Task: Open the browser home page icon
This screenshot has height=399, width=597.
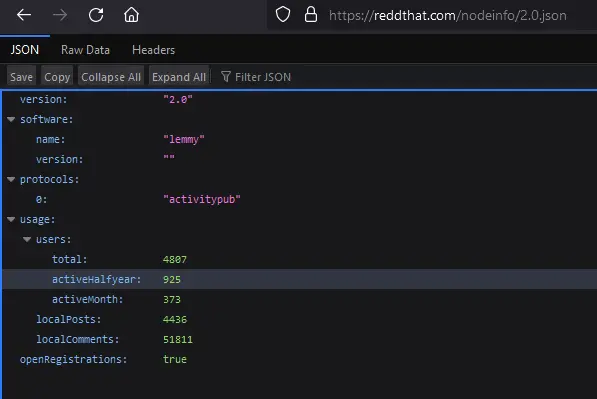Action: [x=131, y=15]
